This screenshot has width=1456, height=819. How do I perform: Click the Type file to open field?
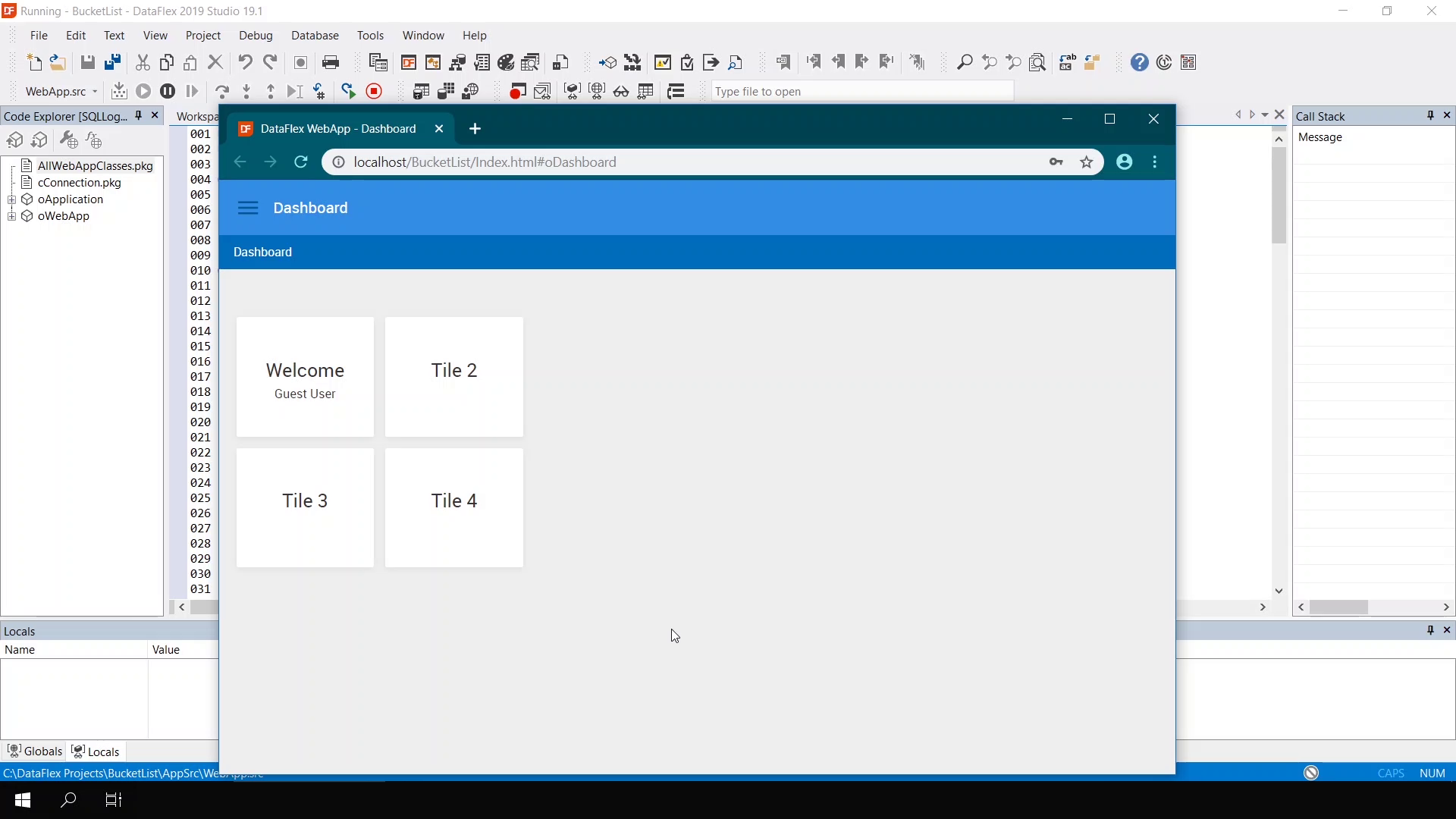pyautogui.click(x=862, y=92)
